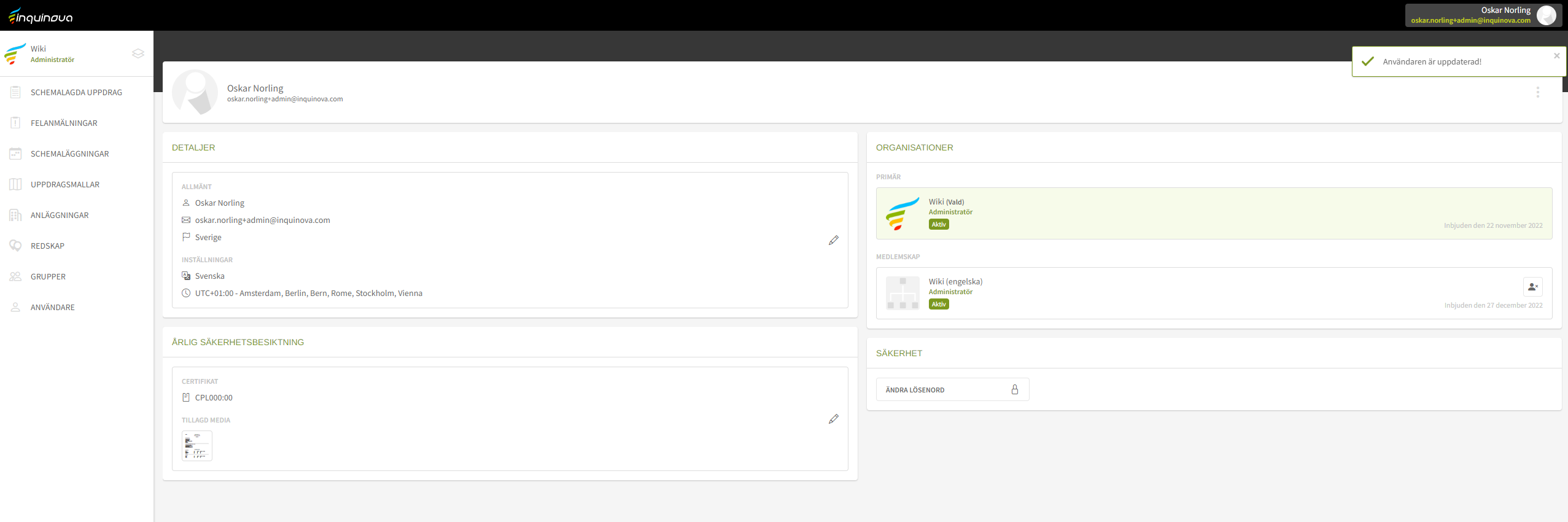Go to Felanmälningar page
1568x522 pixels.
click(64, 123)
